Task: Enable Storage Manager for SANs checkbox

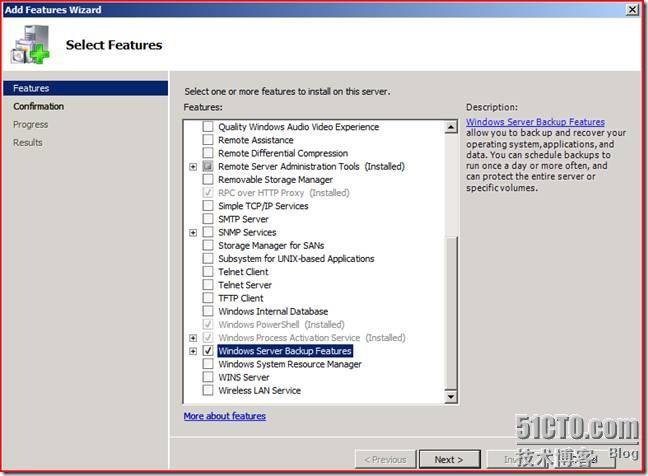Action: 208,245
